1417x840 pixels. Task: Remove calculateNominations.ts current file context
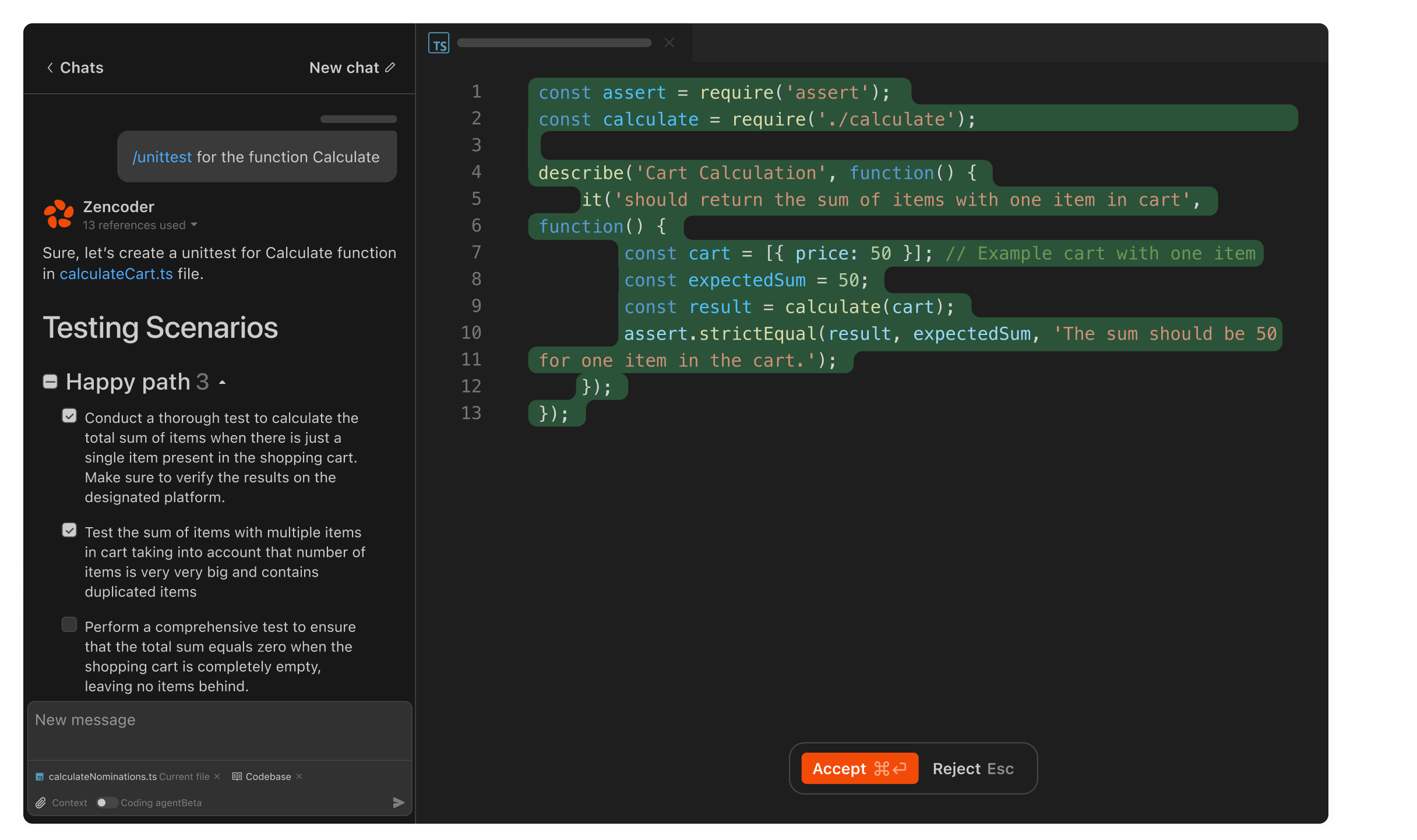[217, 777]
